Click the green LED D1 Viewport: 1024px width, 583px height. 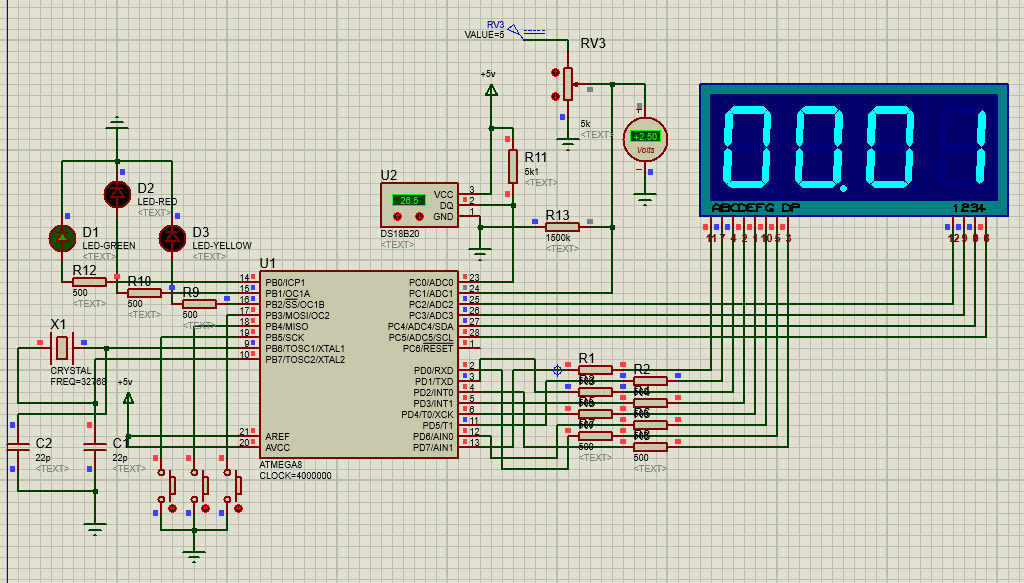pos(62,238)
